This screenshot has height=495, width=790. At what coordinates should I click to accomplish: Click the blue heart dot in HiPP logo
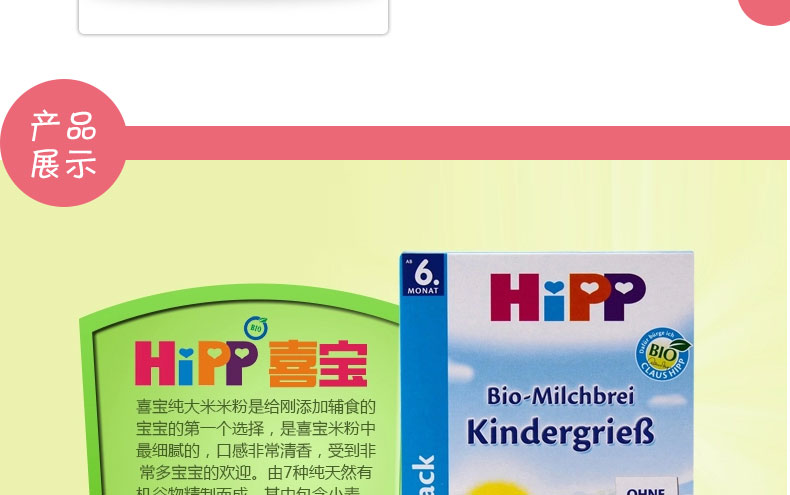click(x=554, y=287)
